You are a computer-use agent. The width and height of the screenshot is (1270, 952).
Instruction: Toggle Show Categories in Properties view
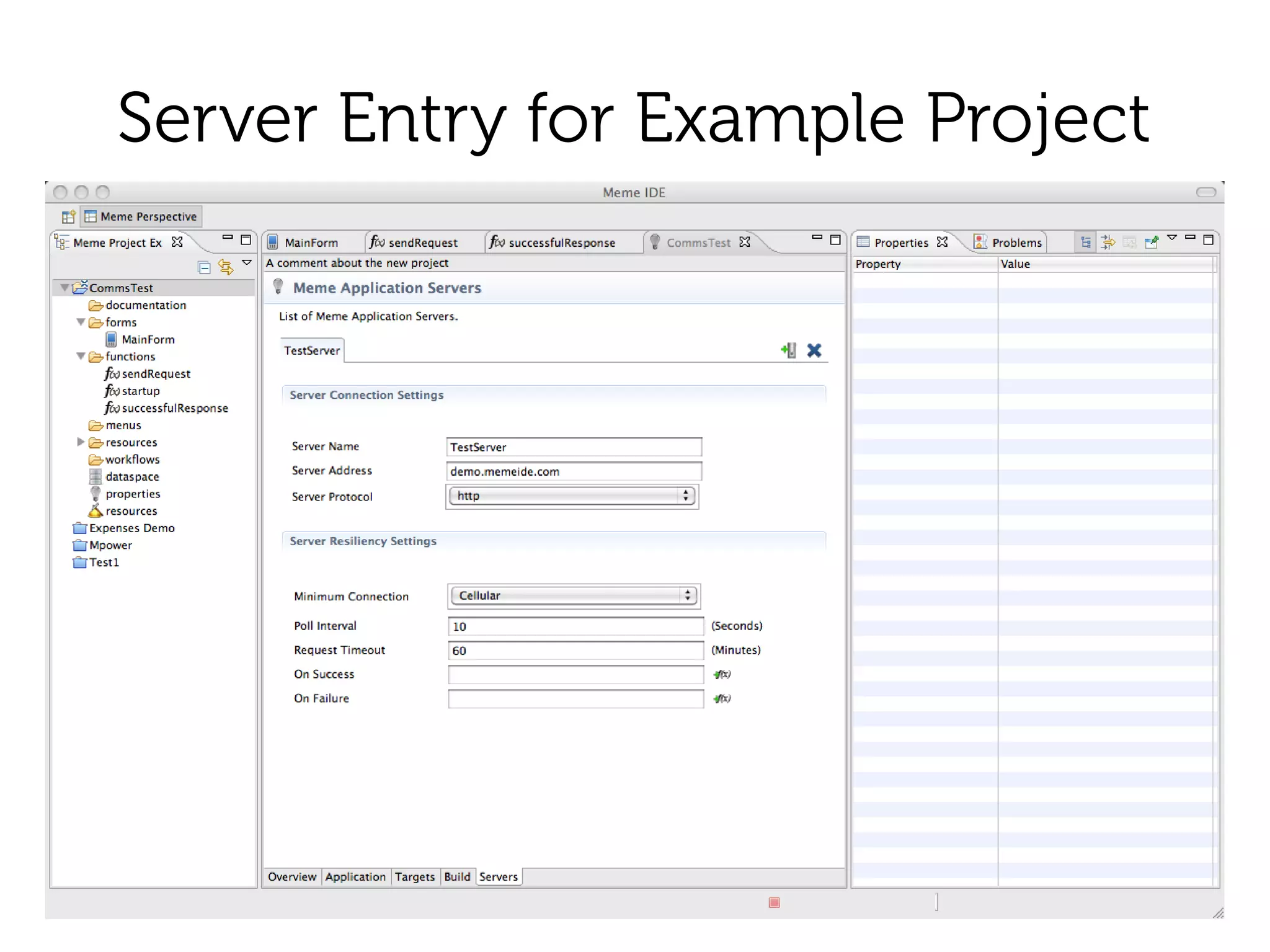point(1085,242)
